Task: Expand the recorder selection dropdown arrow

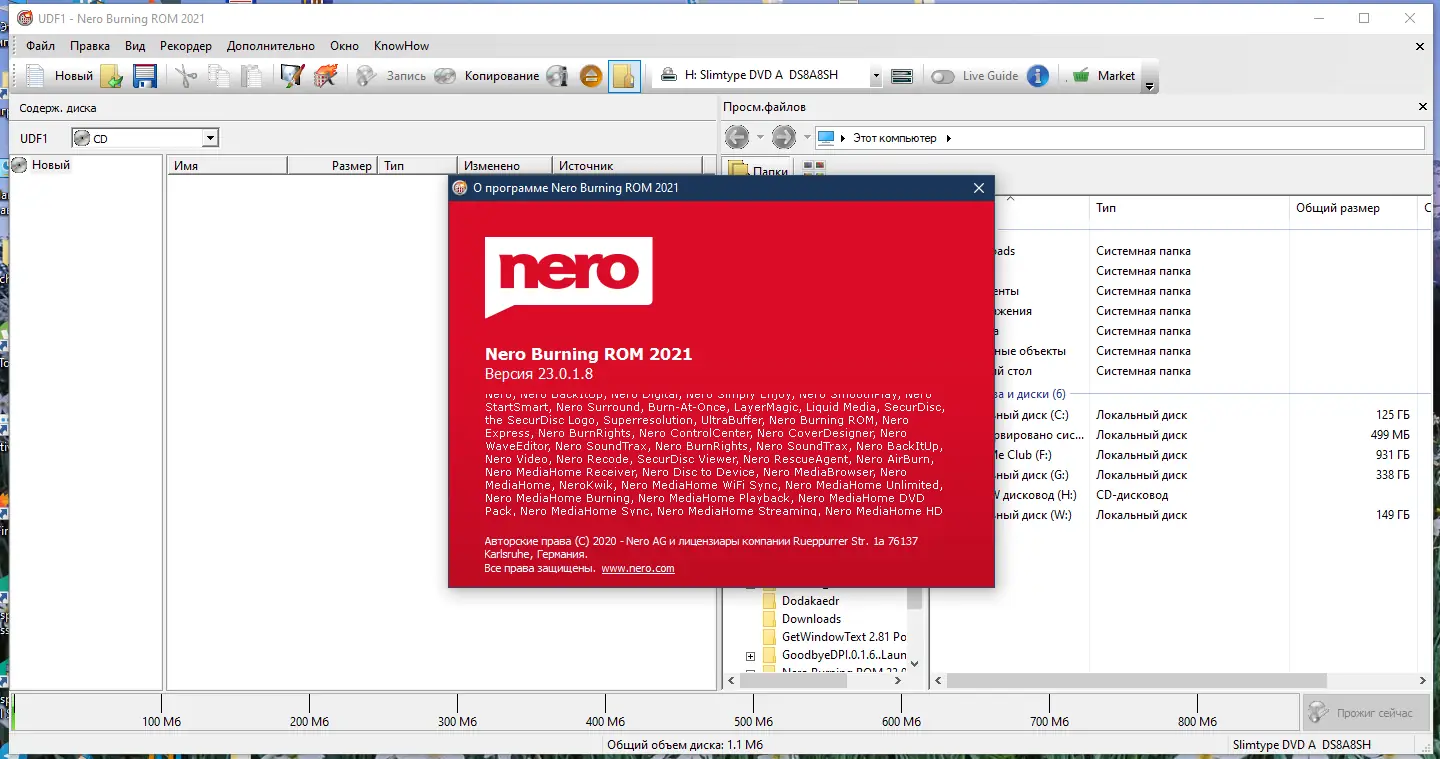Action: pyautogui.click(x=875, y=75)
